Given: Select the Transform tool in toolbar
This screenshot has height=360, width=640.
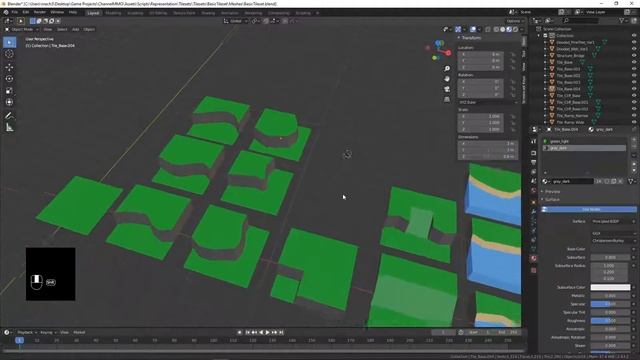Looking at the screenshot, I should (x=9, y=102).
